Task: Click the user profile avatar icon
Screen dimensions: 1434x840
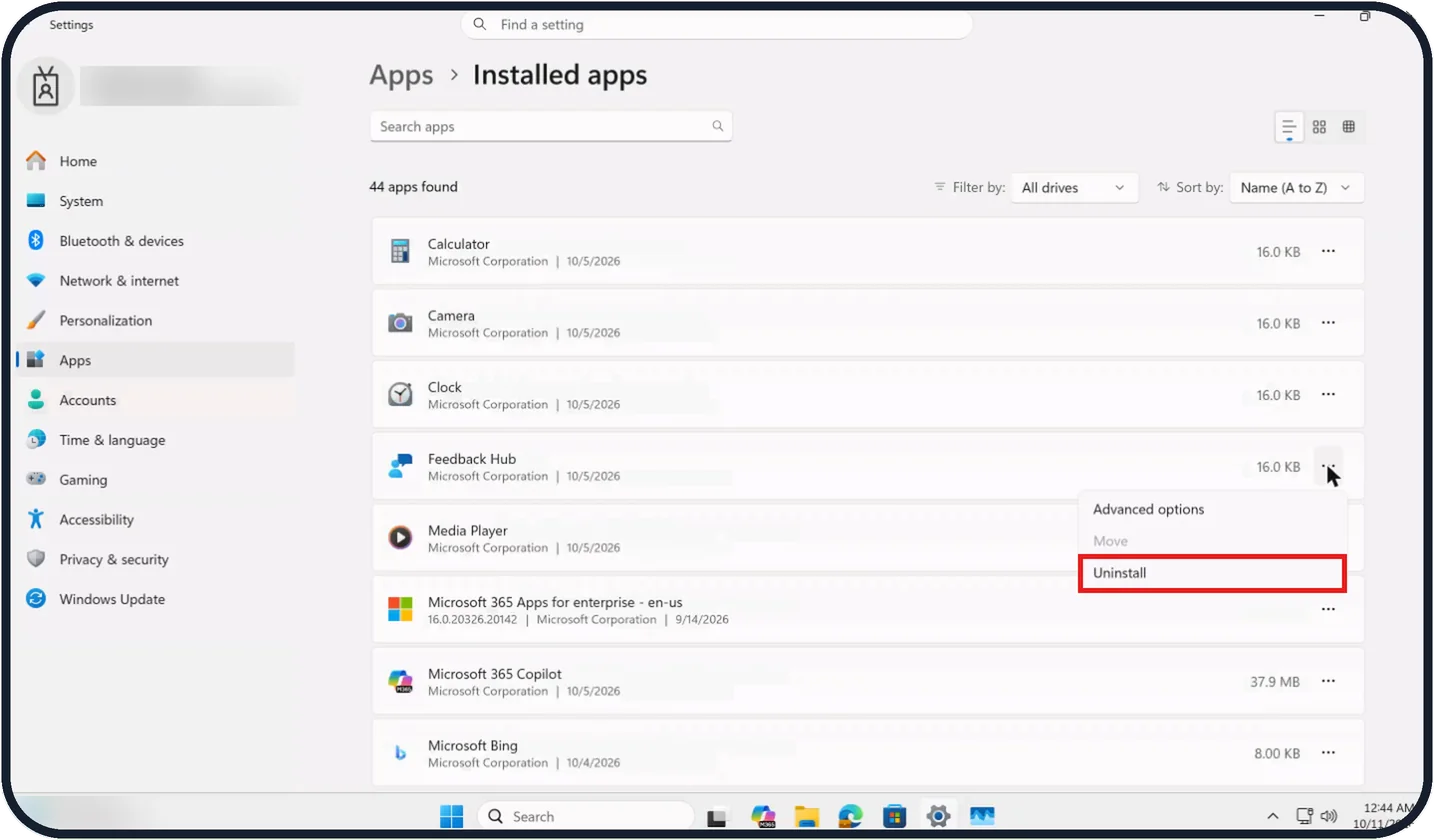Action: (45, 87)
